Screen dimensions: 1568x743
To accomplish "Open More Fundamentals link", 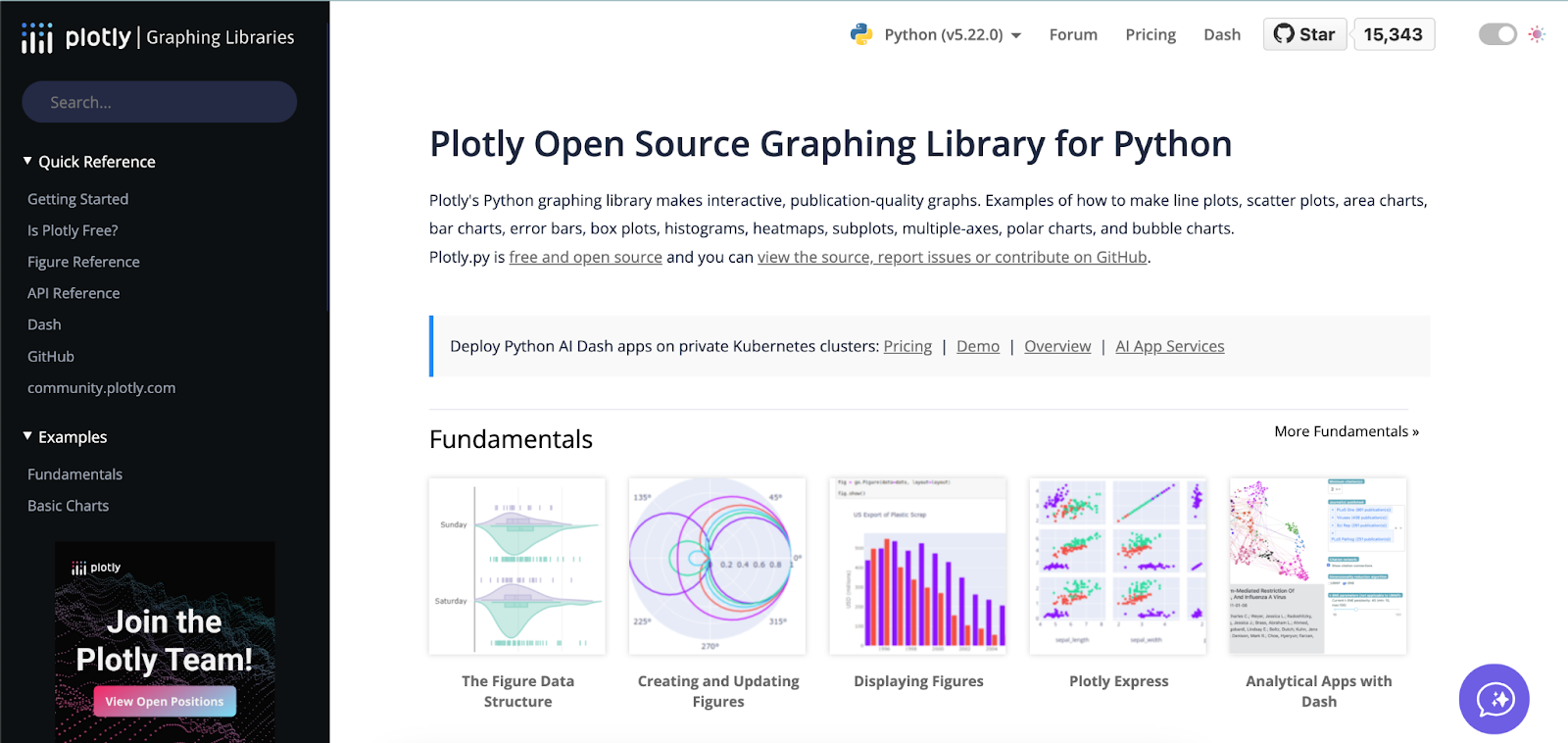I will 1347,431.
